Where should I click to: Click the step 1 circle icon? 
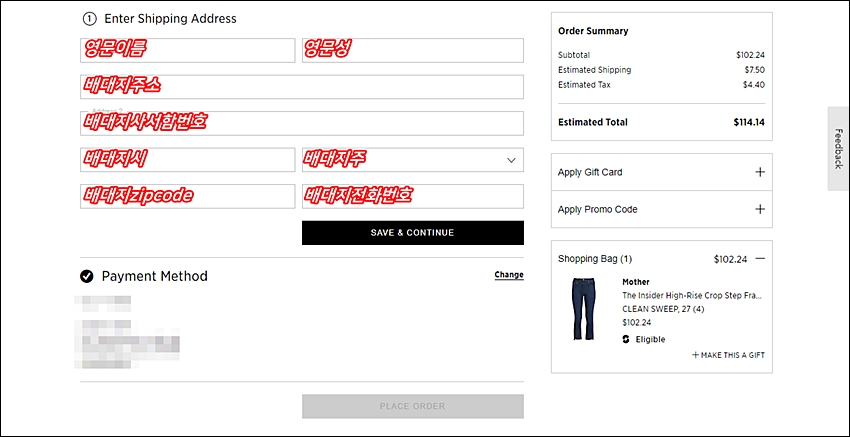click(89, 19)
